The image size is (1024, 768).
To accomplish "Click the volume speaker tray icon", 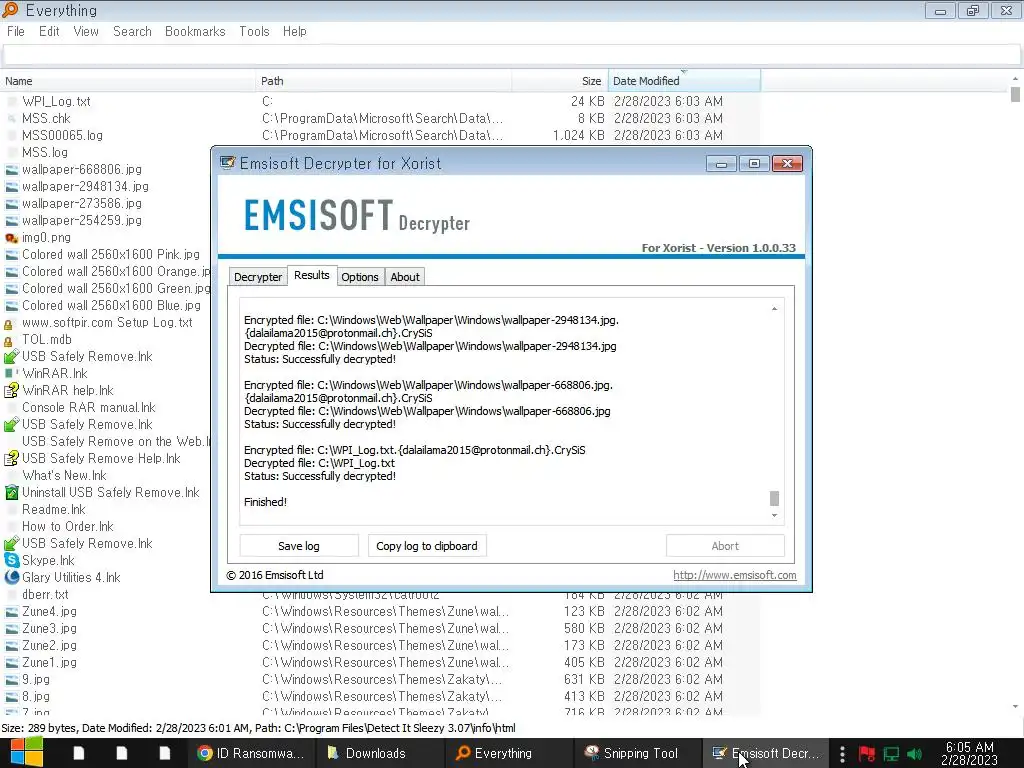I will point(915,754).
